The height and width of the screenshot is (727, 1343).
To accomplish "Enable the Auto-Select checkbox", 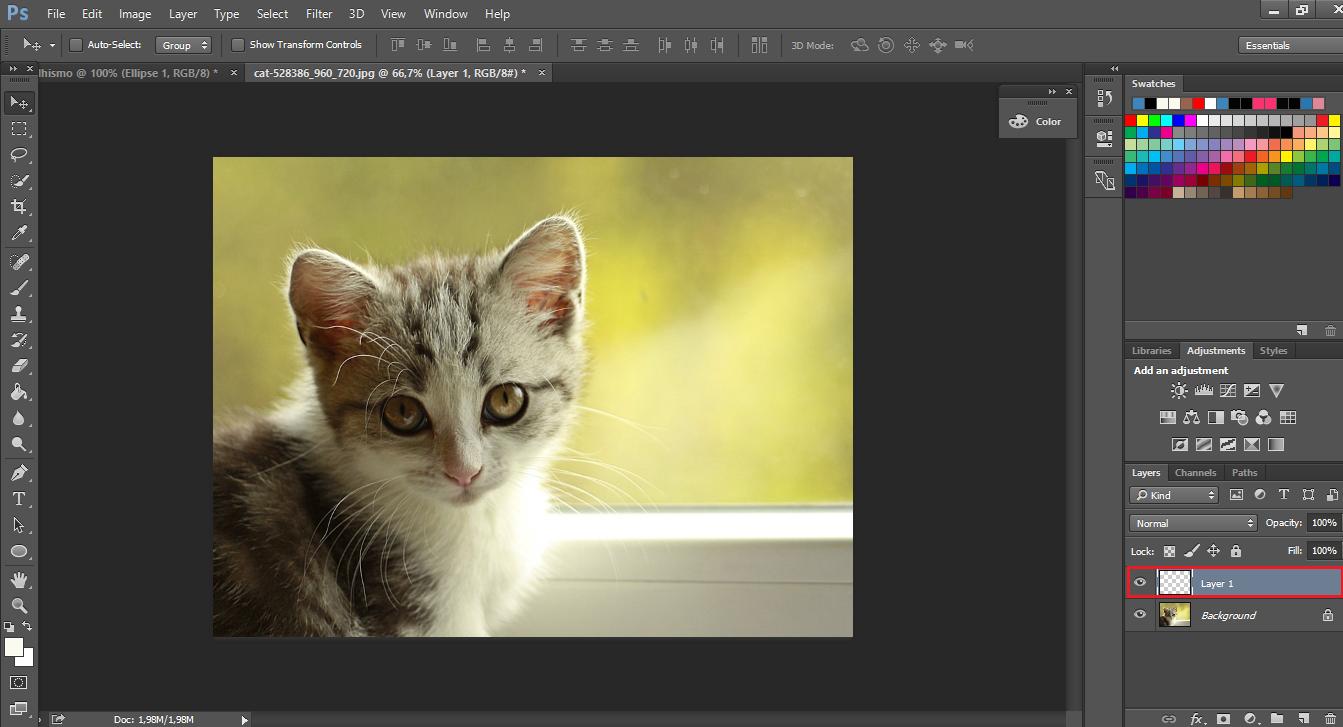I will point(76,45).
